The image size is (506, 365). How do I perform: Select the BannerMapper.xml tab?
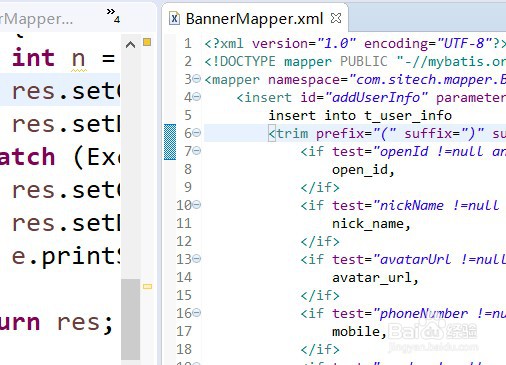[x=254, y=19]
